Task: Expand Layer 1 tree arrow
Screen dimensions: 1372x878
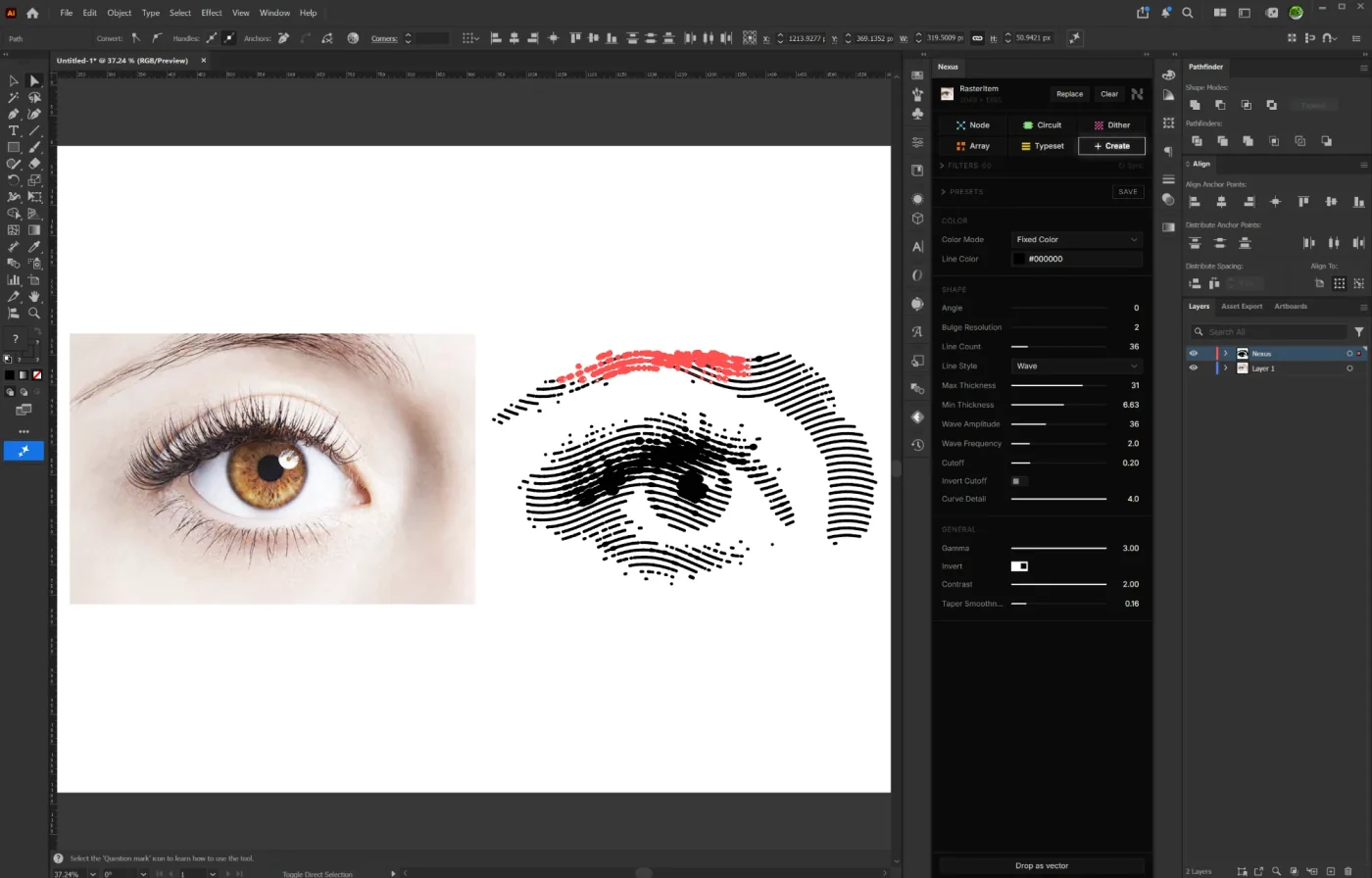Action: 1225,368
